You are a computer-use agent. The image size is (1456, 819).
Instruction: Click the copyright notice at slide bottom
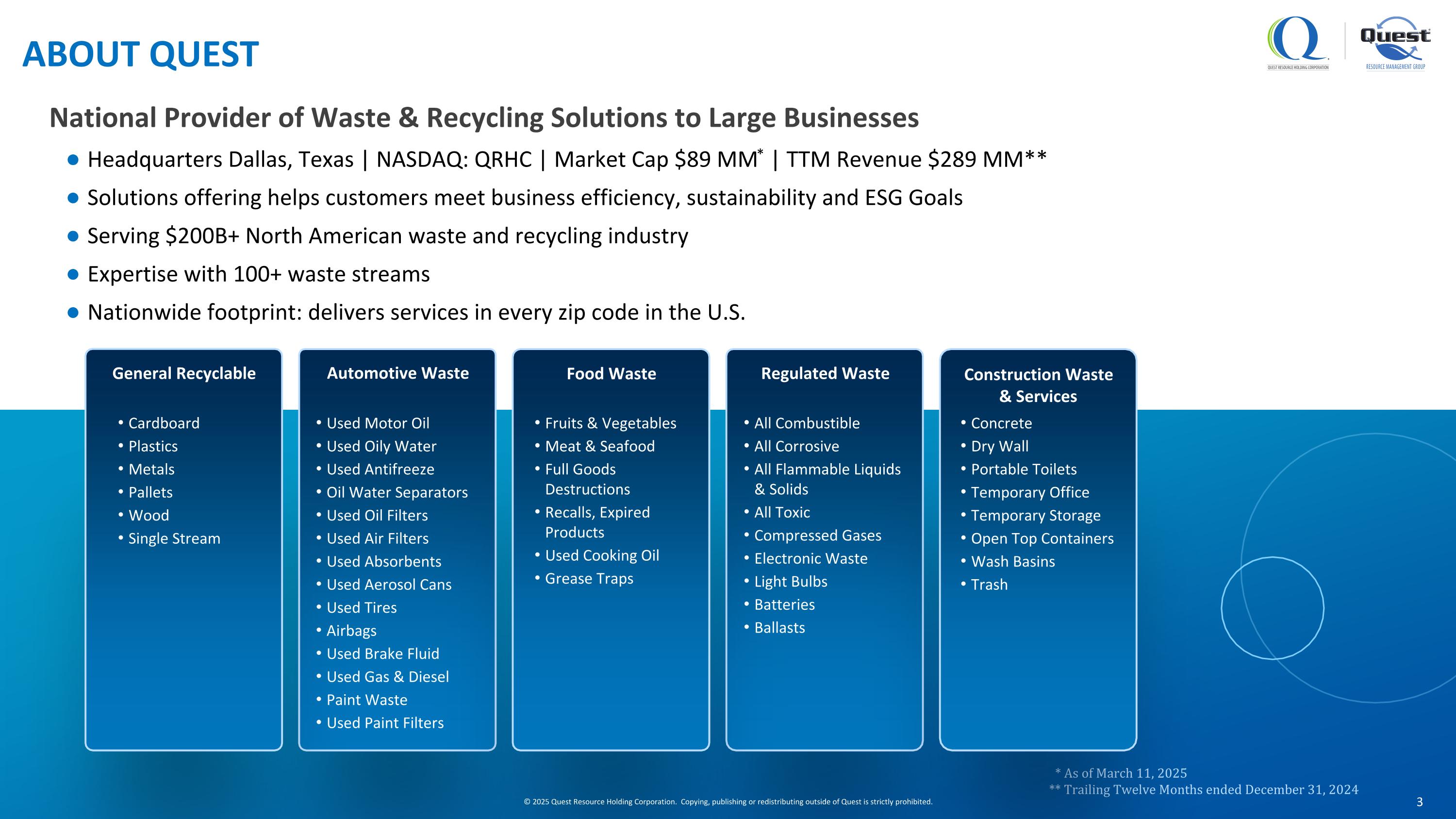(728, 802)
